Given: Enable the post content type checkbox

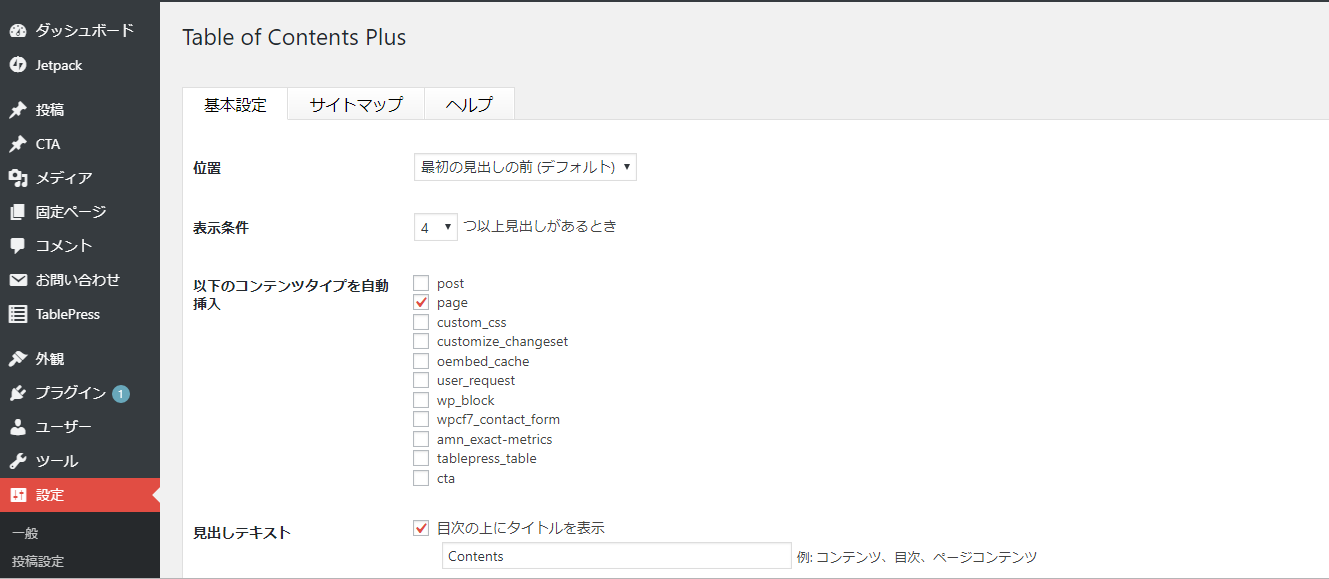Looking at the screenshot, I should pos(421,283).
